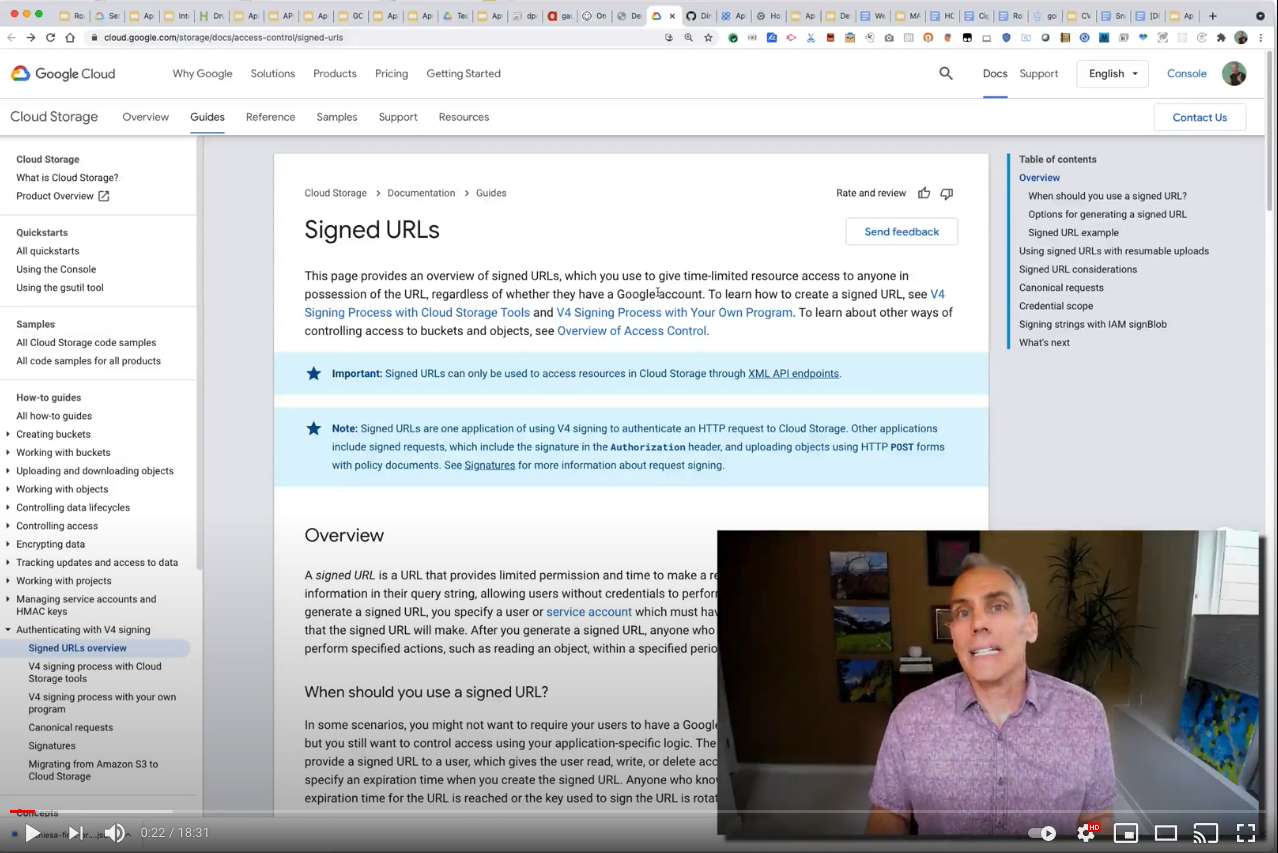Cast video to a device

coord(1206,833)
